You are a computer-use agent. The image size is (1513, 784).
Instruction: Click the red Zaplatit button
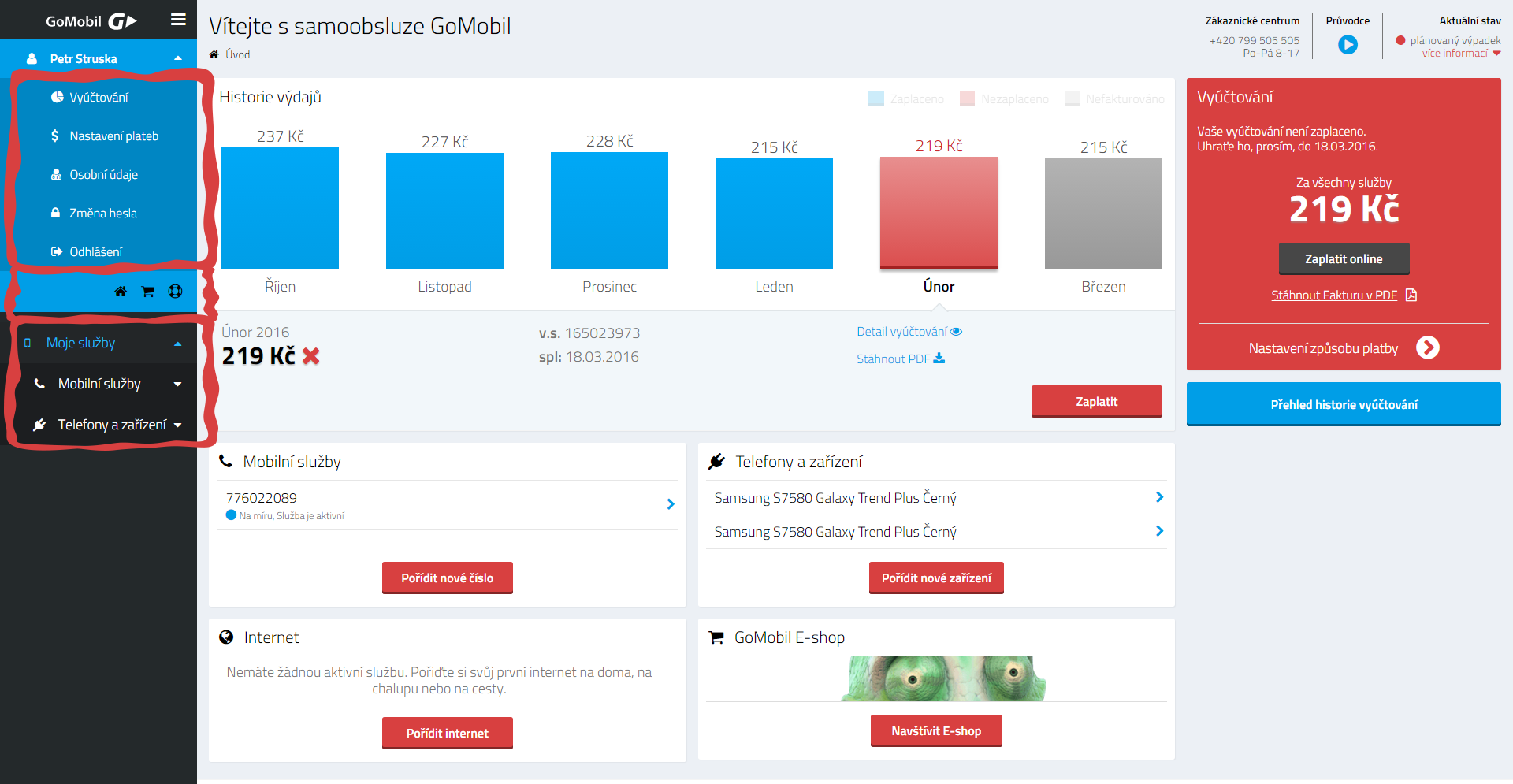click(x=1096, y=401)
